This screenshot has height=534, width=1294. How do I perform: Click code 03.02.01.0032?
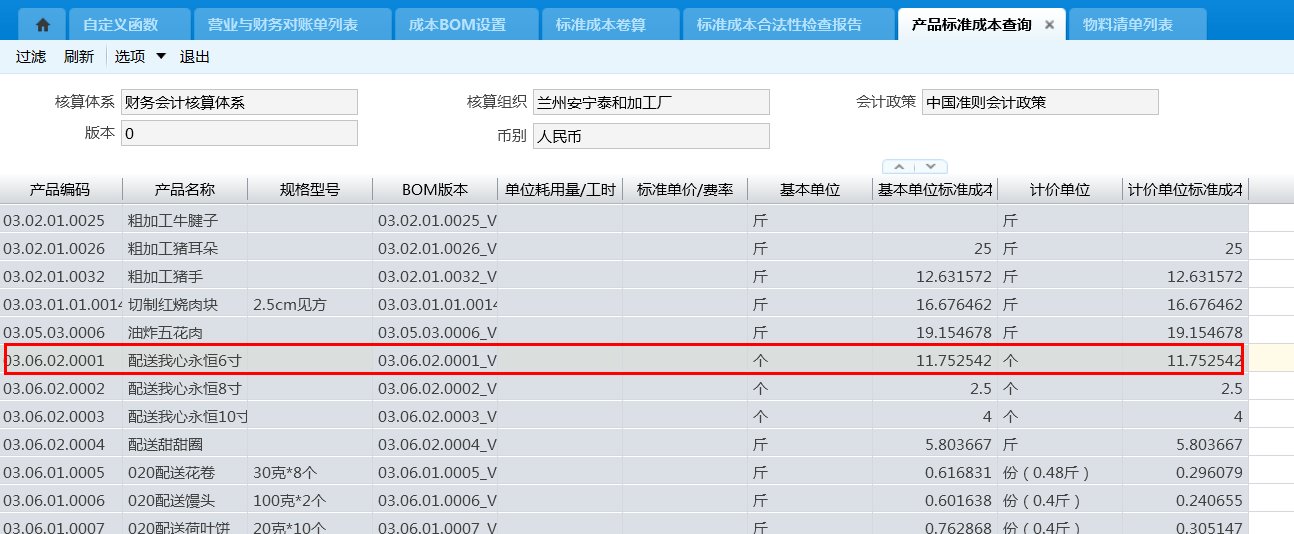click(54, 276)
